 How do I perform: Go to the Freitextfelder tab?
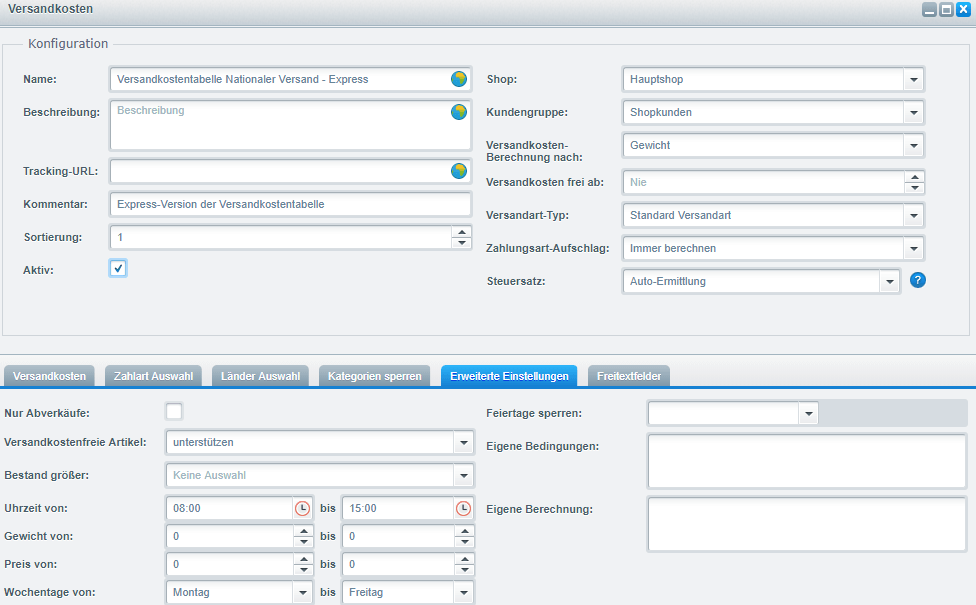coord(629,376)
